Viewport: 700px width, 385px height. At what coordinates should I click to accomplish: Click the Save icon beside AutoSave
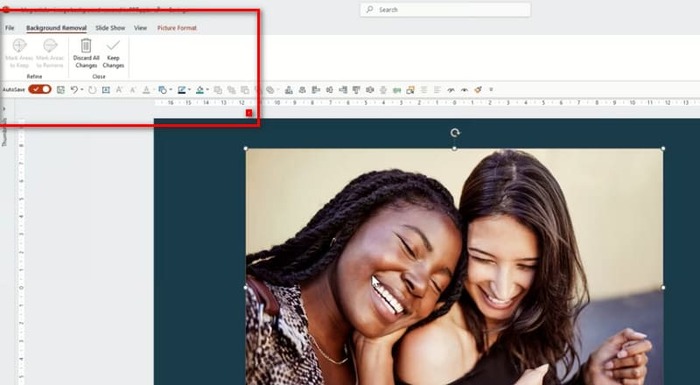61,90
